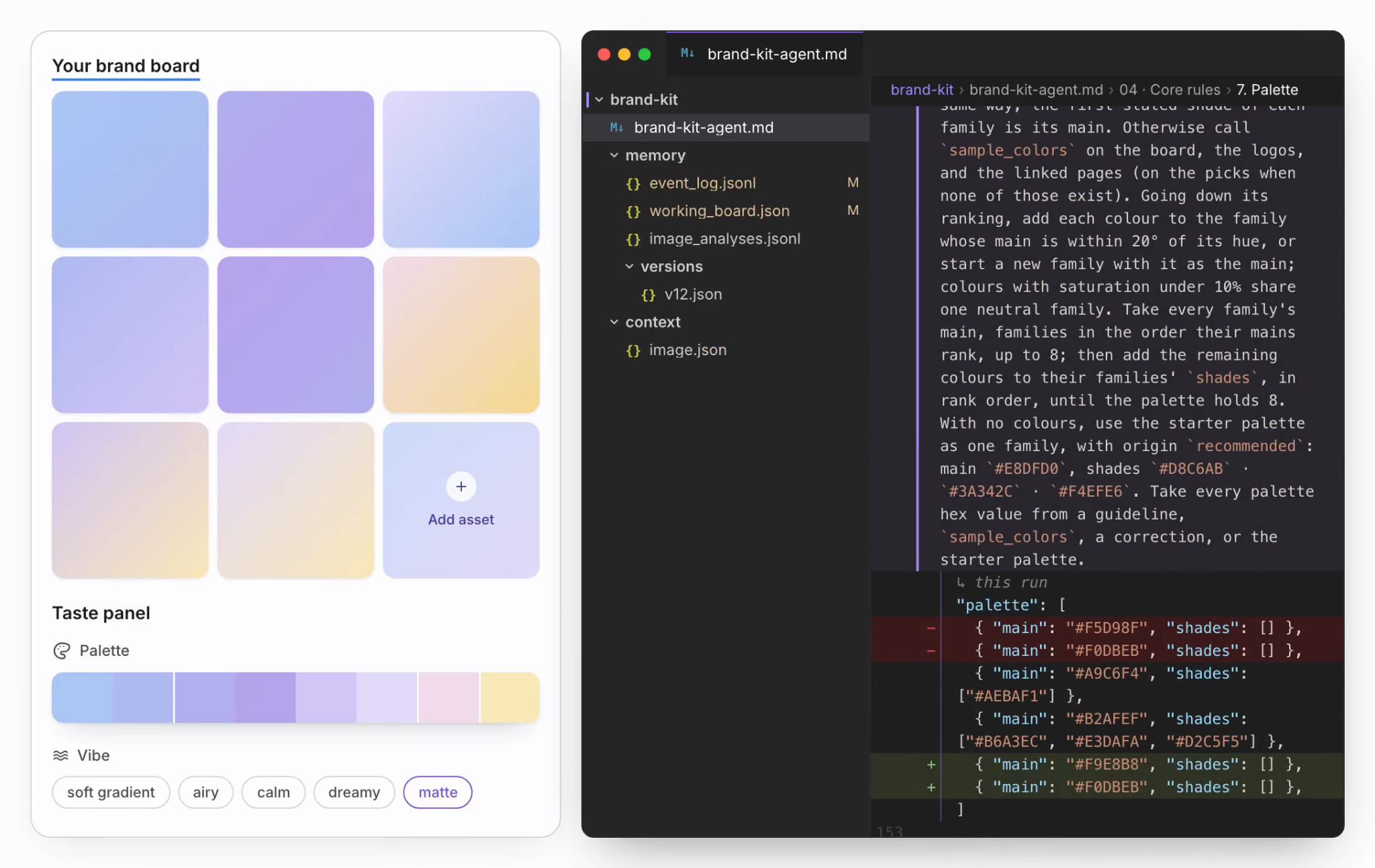Click the brand-kit-agent.md breadcrumb segment

click(x=1036, y=89)
